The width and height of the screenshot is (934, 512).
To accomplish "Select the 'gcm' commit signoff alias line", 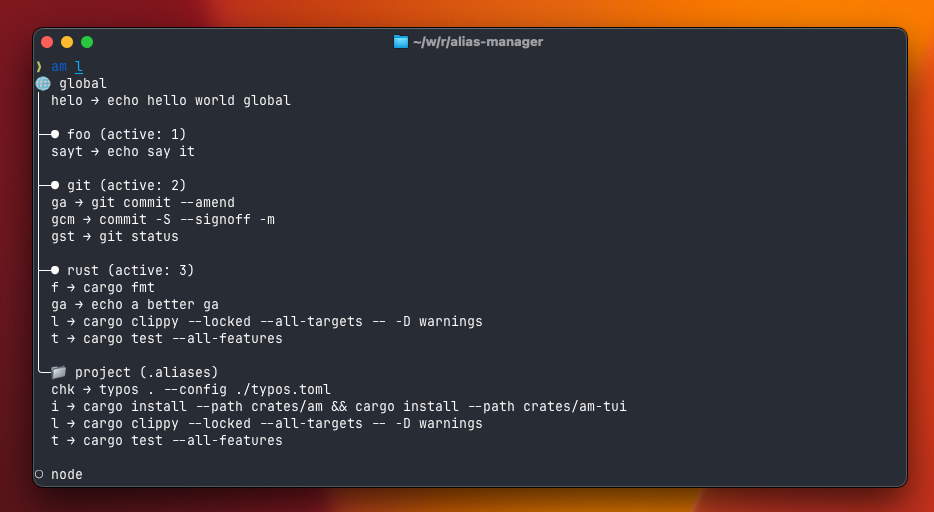I will (162, 220).
